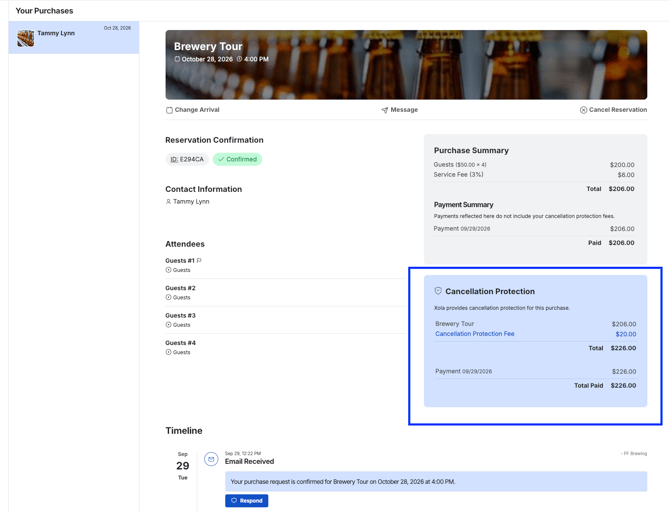Click the Change Arrival link
670x513 pixels.
[x=193, y=110]
